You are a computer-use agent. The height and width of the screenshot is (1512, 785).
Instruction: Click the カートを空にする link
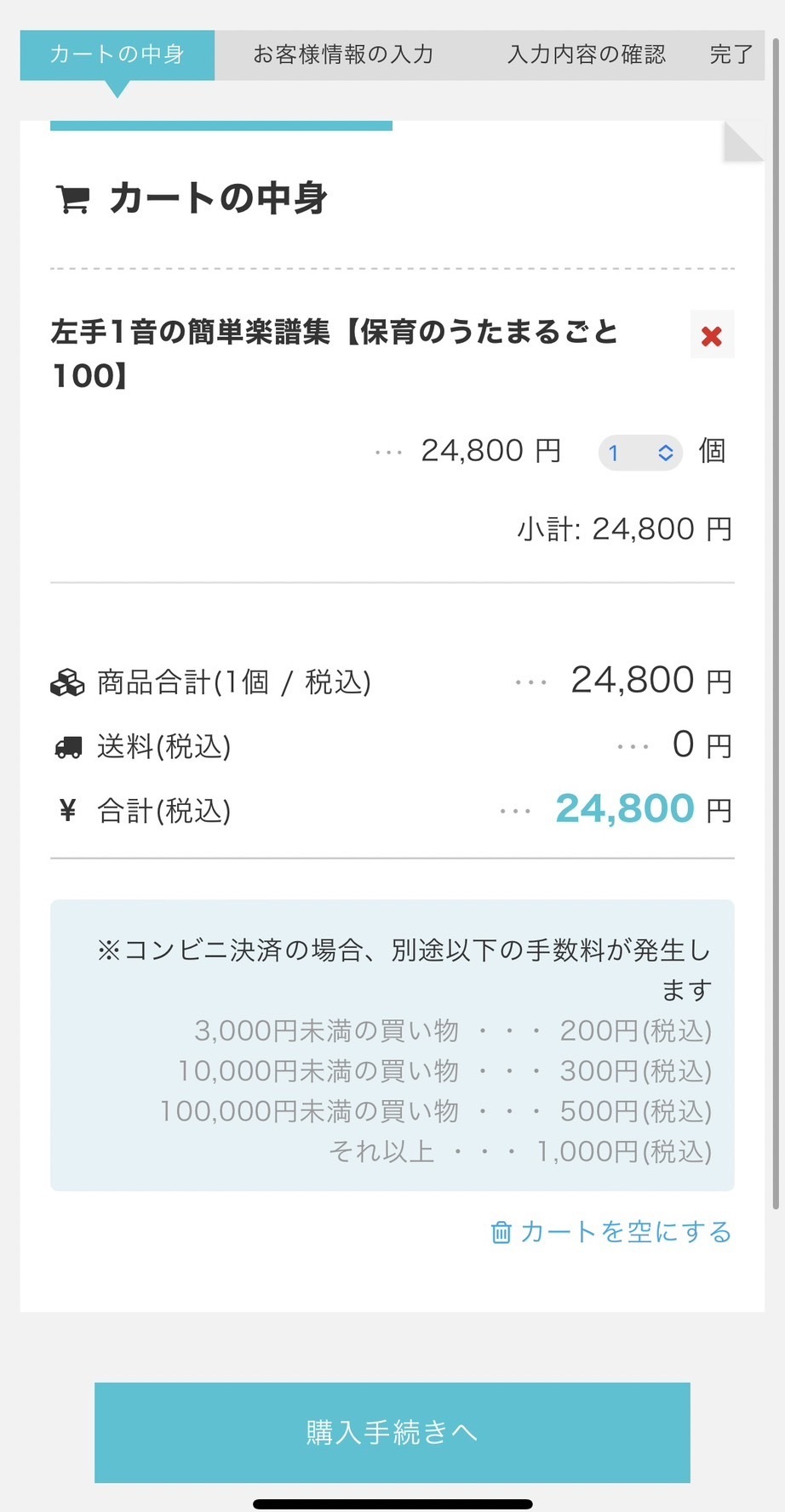(x=626, y=1232)
